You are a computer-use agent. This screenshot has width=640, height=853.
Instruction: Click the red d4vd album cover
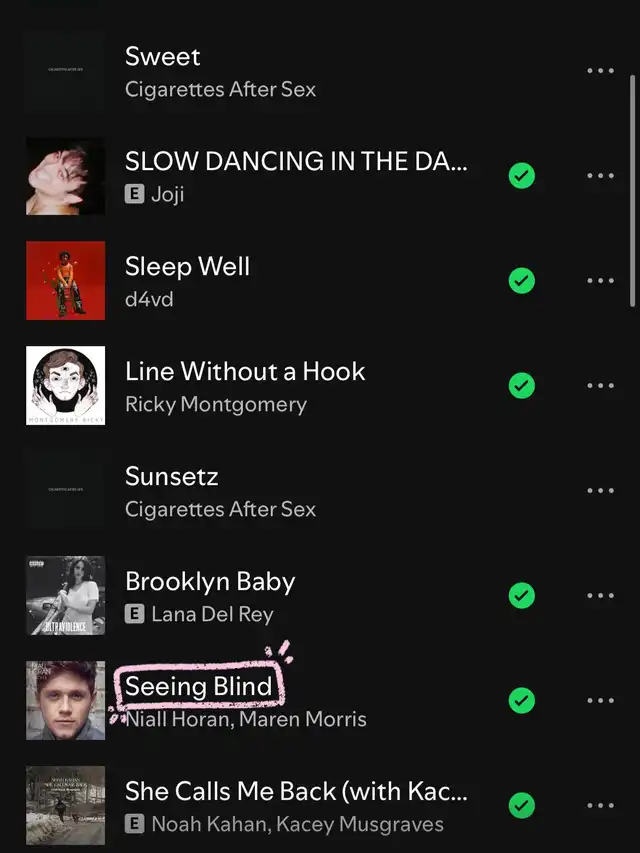click(x=65, y=281)
